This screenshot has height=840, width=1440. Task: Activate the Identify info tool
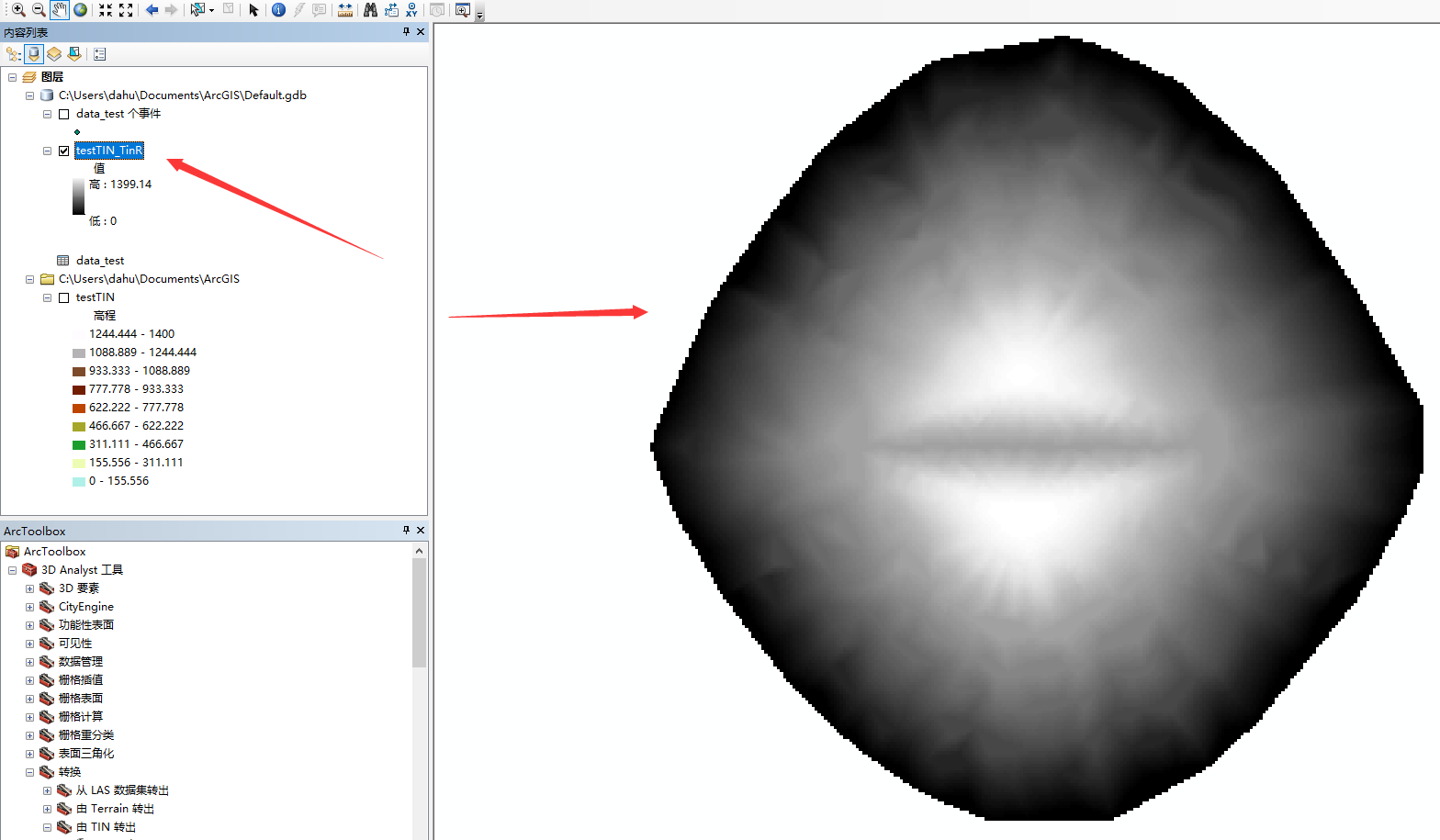pyautogui.click(x=278, y=10)
